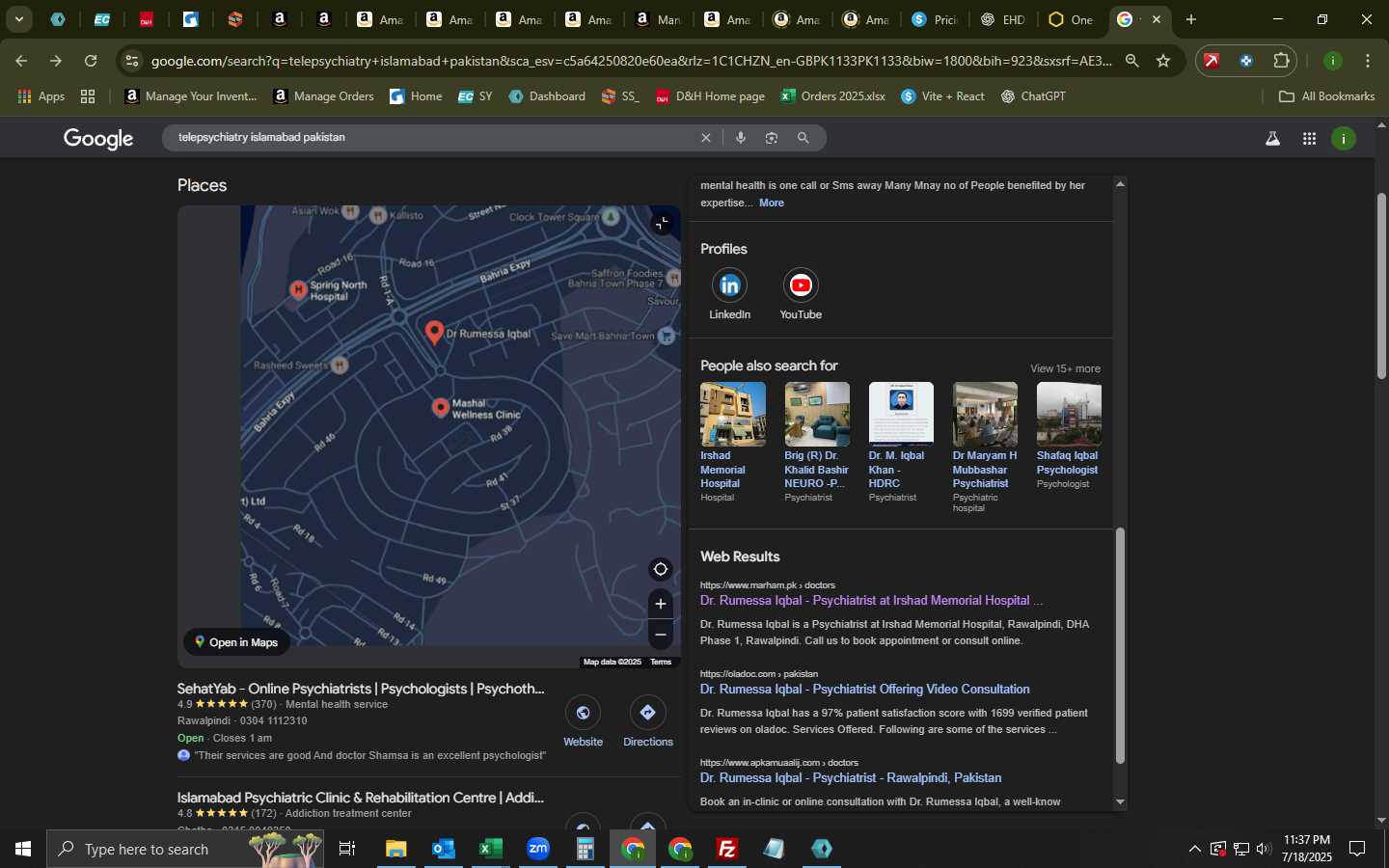This screenshot has width=1389, height=868.
Task: Open D&H Home page bookmark
Action: pyautogui.click(x=710, y=96)
